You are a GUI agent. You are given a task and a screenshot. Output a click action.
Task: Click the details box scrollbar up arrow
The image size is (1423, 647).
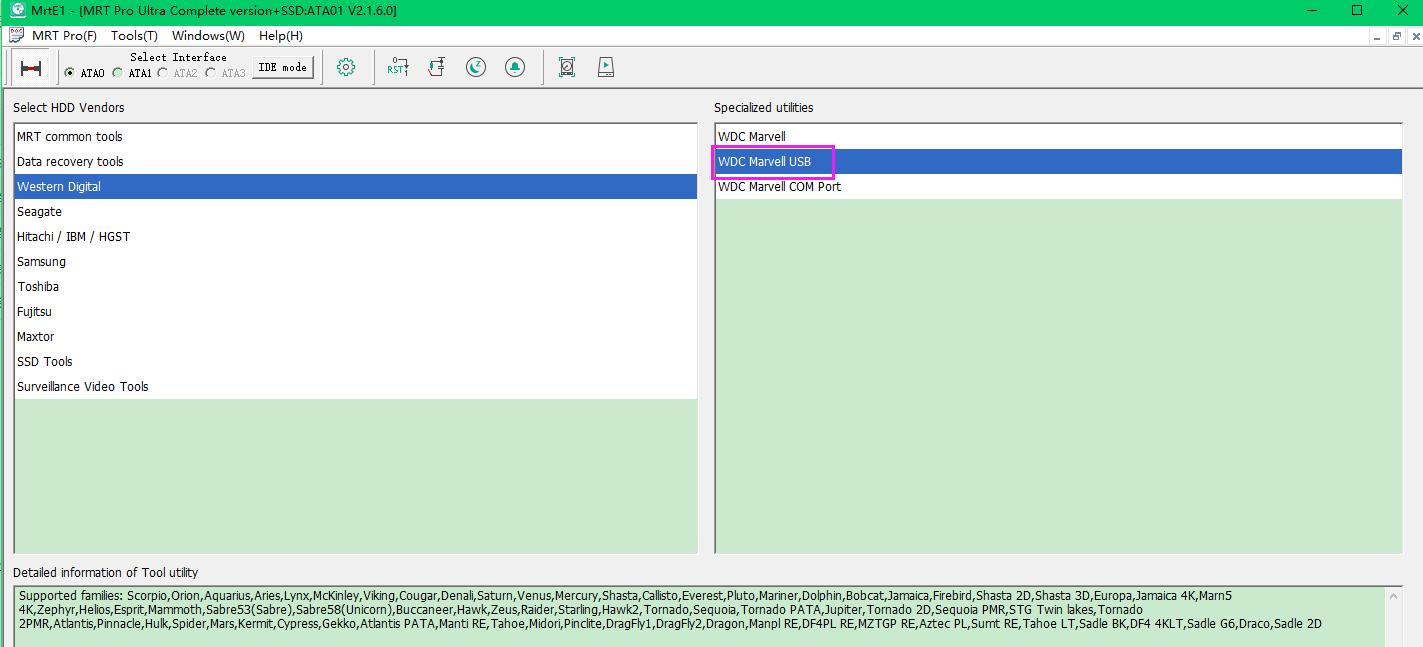click(1396, 597)
